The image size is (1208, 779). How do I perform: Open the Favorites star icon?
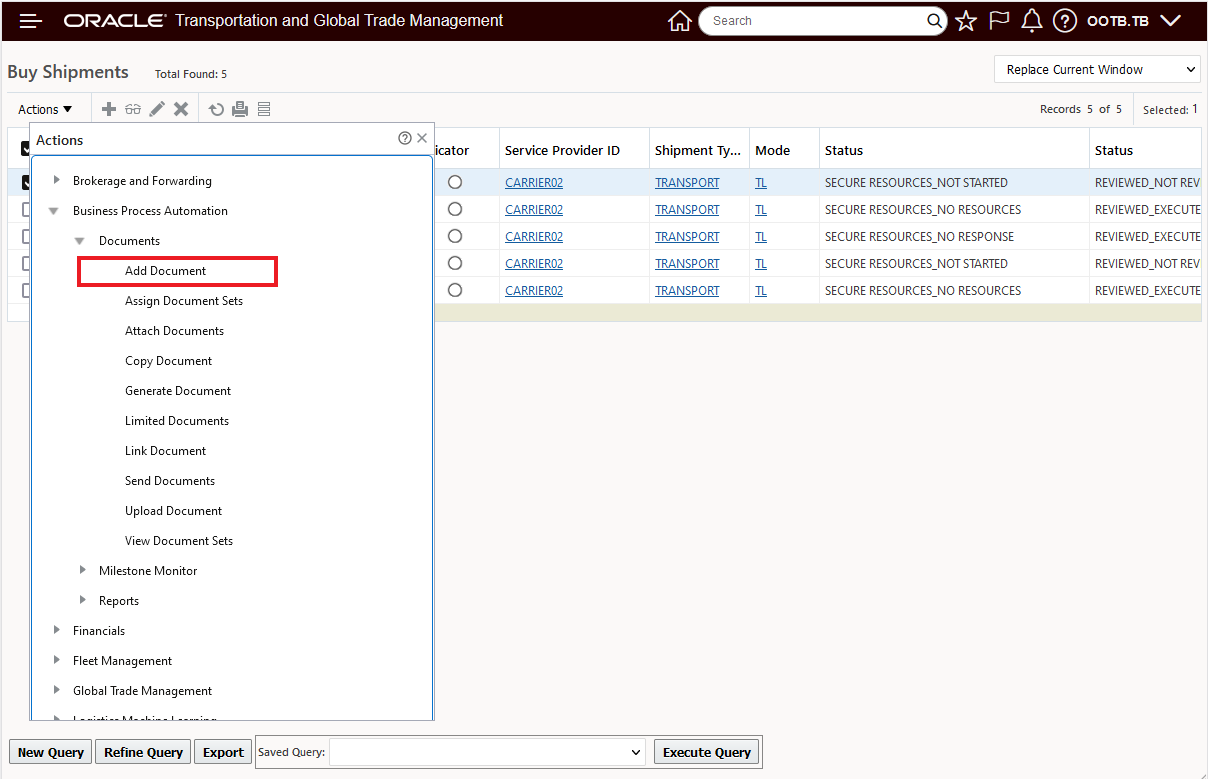coord(965,21)
